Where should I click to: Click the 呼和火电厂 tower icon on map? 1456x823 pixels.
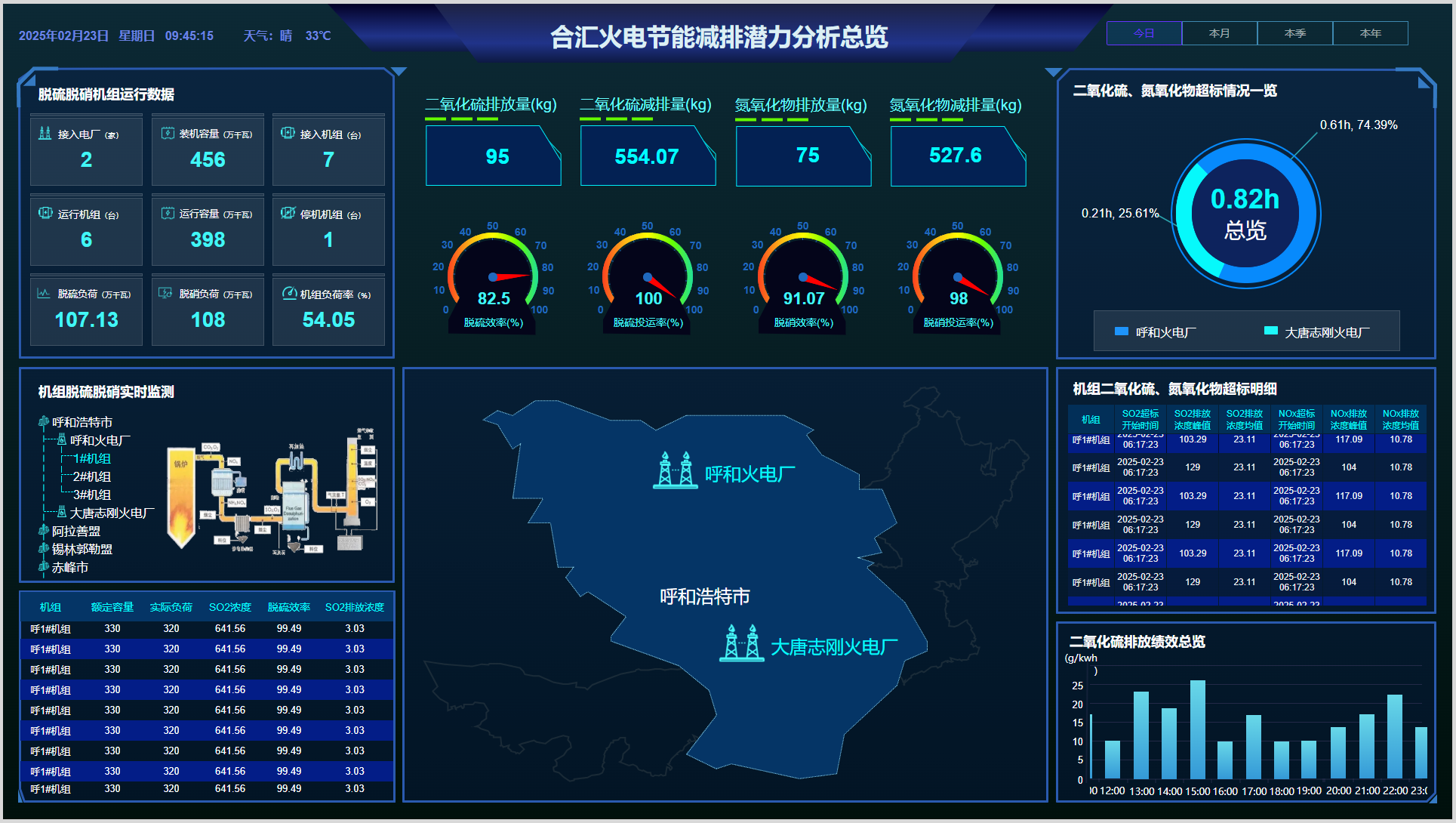pos(675,470)
